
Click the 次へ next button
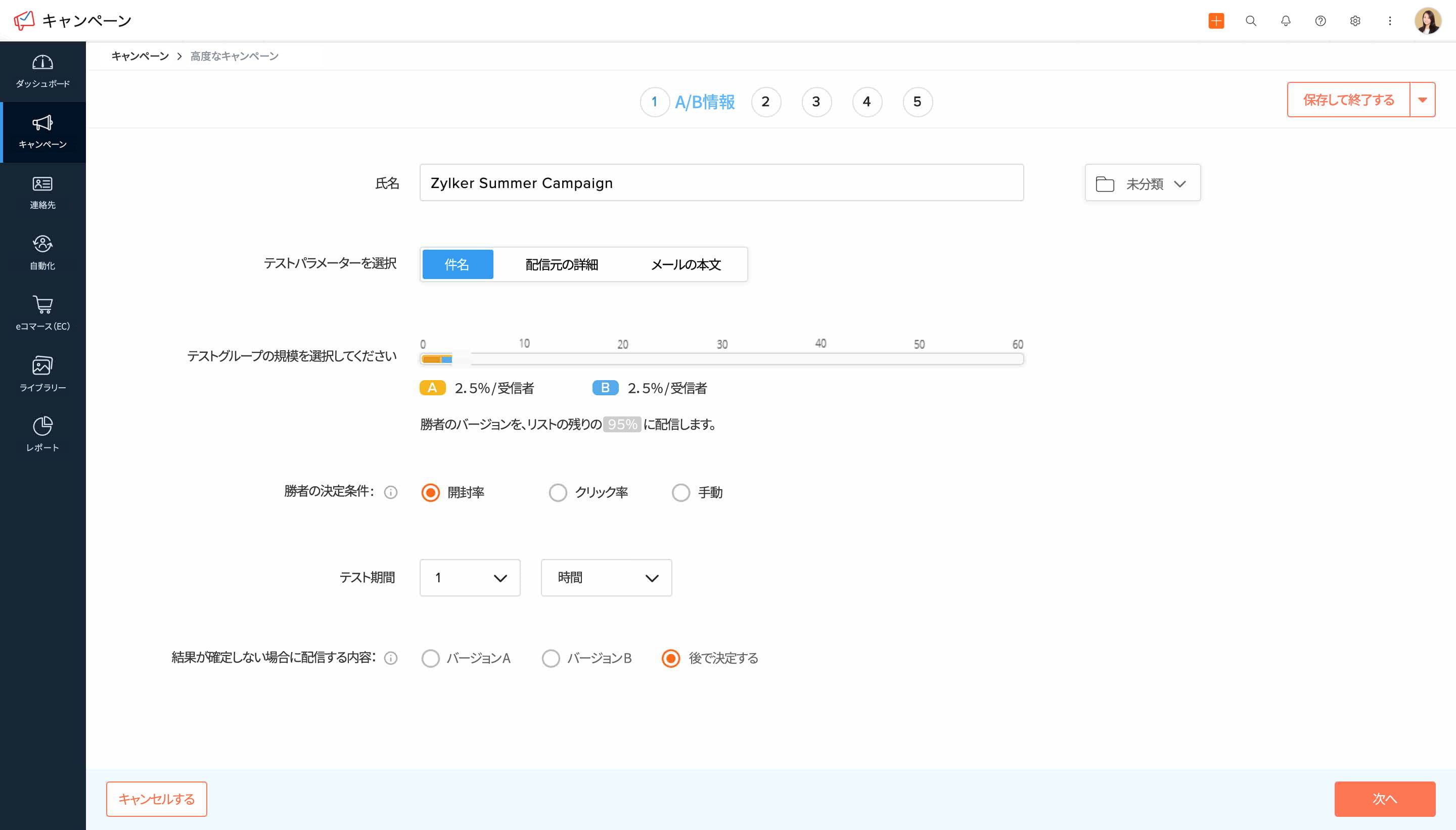tap(1384, 799)
